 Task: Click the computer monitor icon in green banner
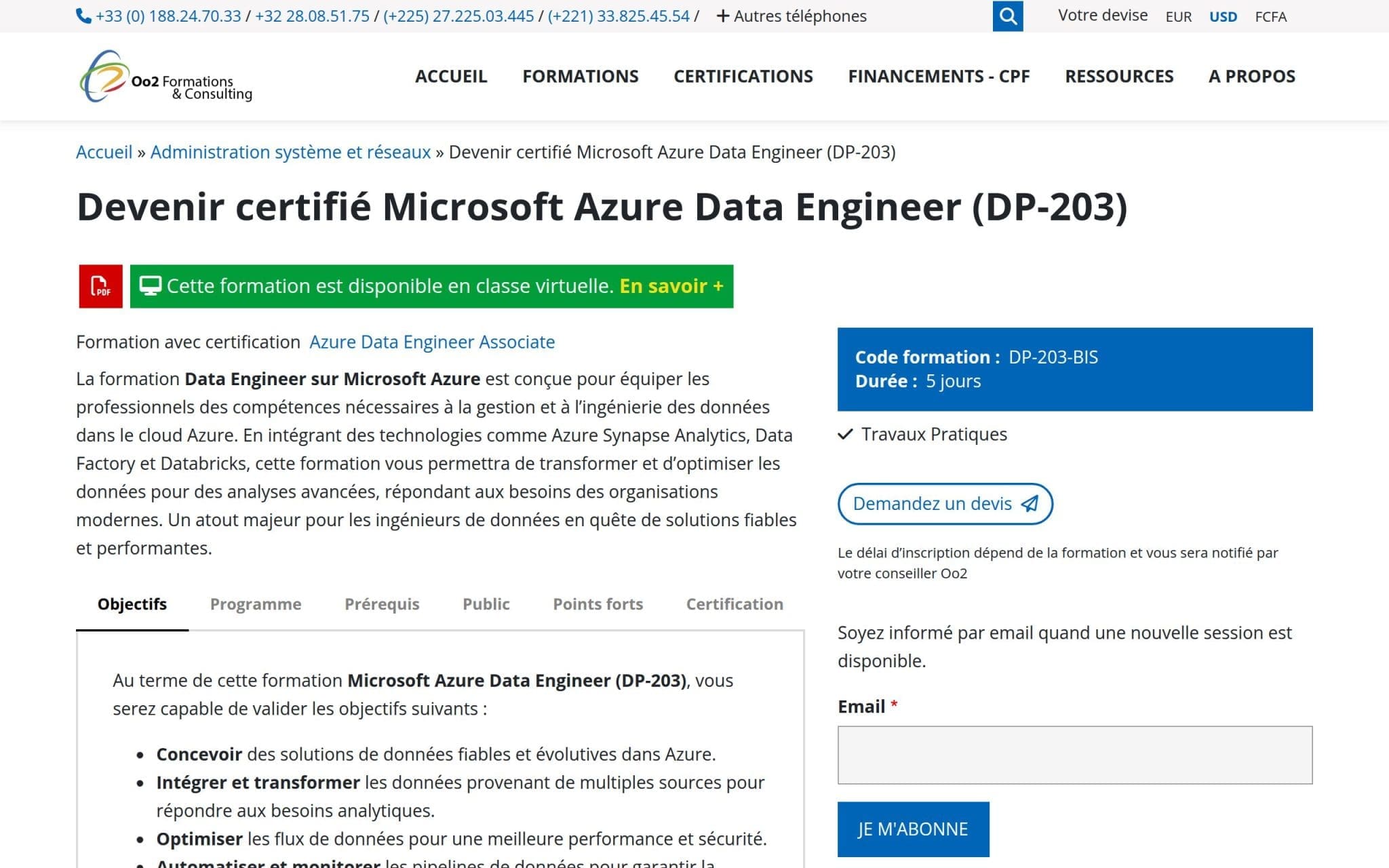tap(150, 286)
